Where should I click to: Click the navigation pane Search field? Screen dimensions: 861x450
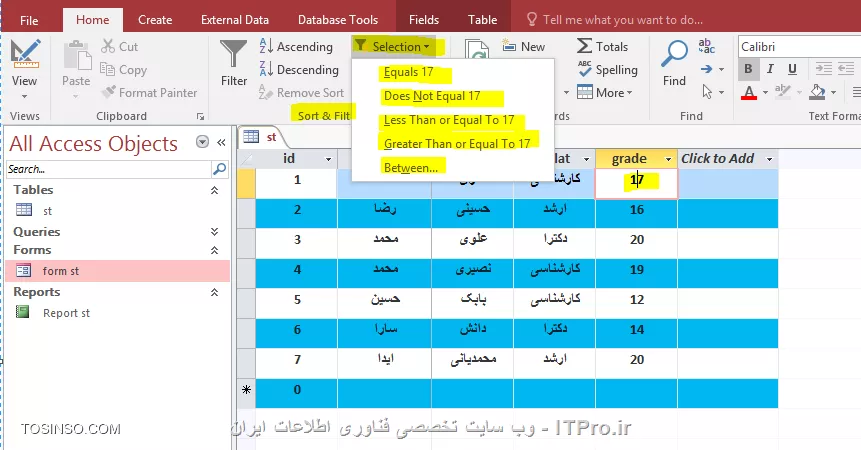[109, 169]
